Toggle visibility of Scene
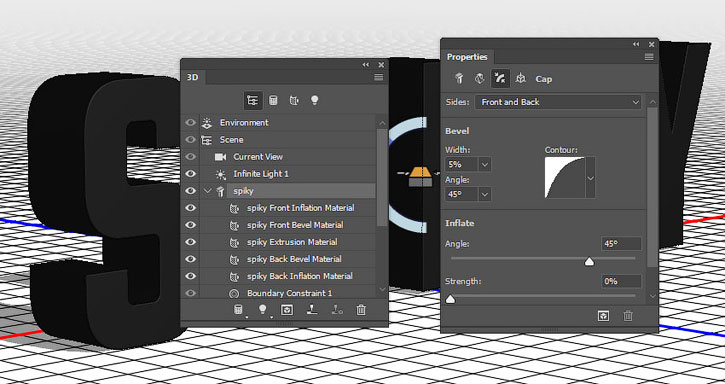725x384 pixels. pos(190,140)
